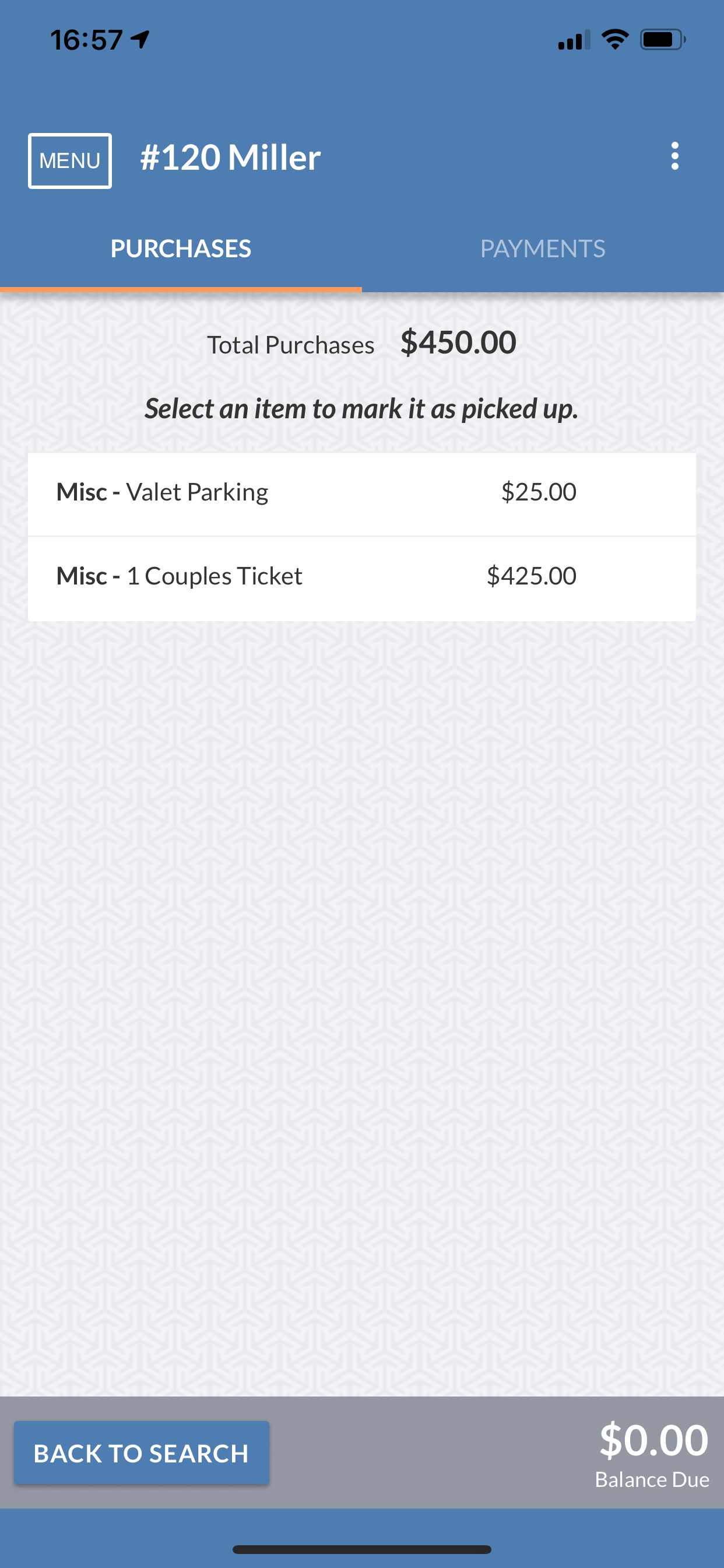Tap the Wi-Fi status icon
724x1568 pixels.
614,40
